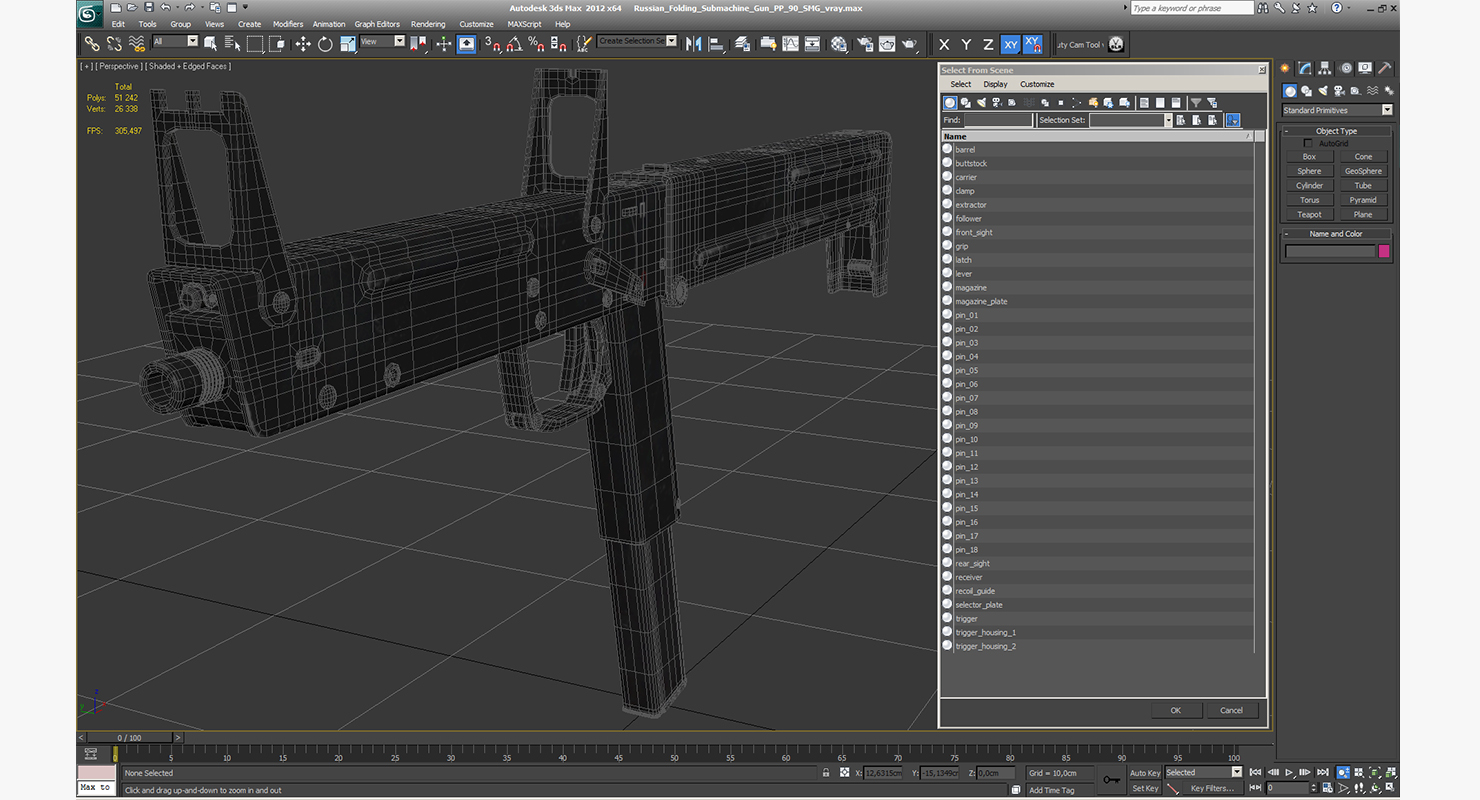The height and width of the screenshot is (800, 1480).
Task: Open Customize menu in Select From Scene
Action: click(1037, 84)
